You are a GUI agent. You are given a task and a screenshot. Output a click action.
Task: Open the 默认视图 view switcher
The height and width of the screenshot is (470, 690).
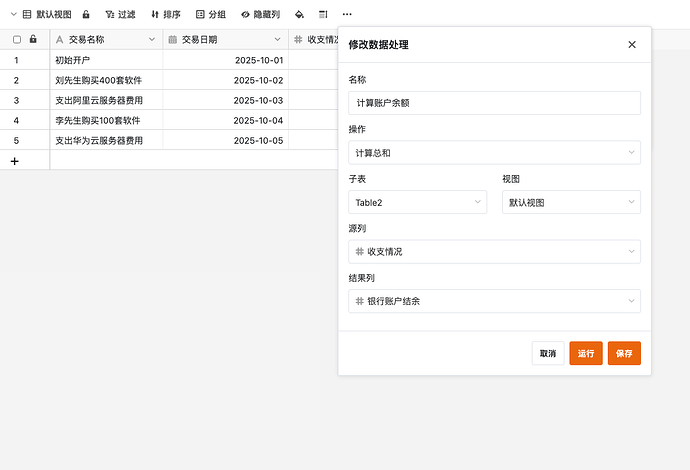(46, 15)
